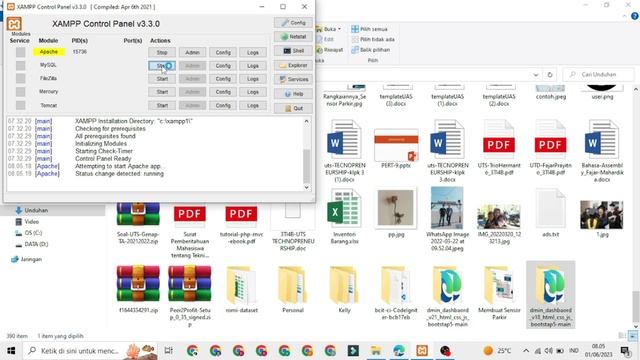Select the Personal folder

(x=293, y=289)
